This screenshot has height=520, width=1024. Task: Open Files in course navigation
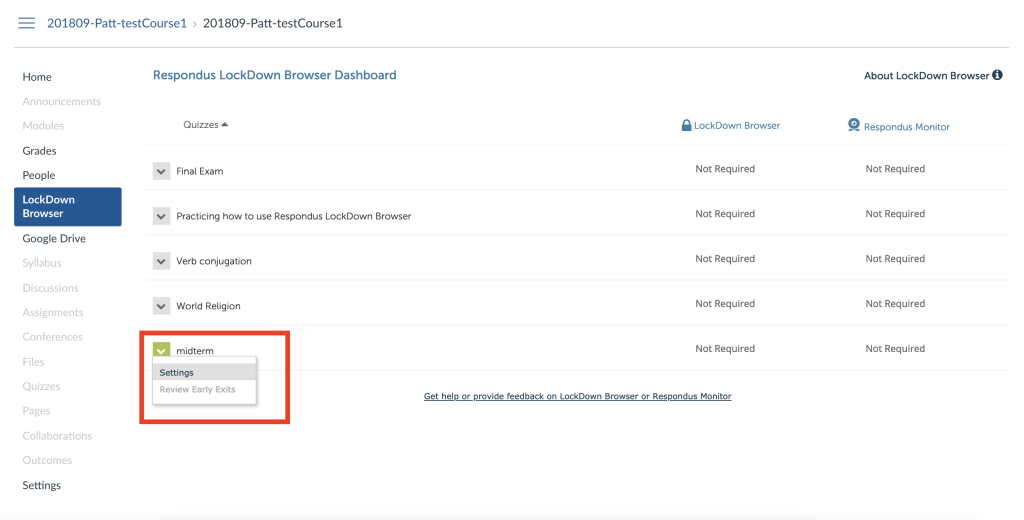click(x=33, y=362)
